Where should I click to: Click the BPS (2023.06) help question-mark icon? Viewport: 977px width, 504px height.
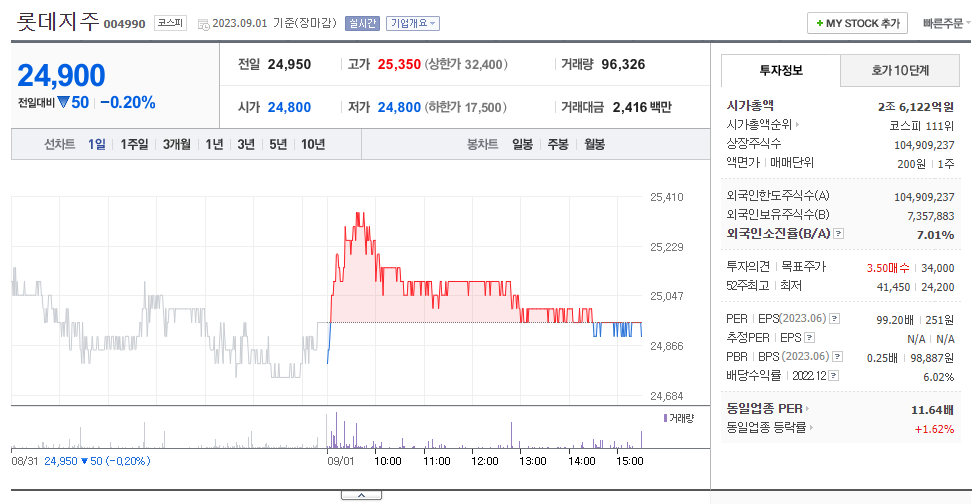tap(837, 357)
